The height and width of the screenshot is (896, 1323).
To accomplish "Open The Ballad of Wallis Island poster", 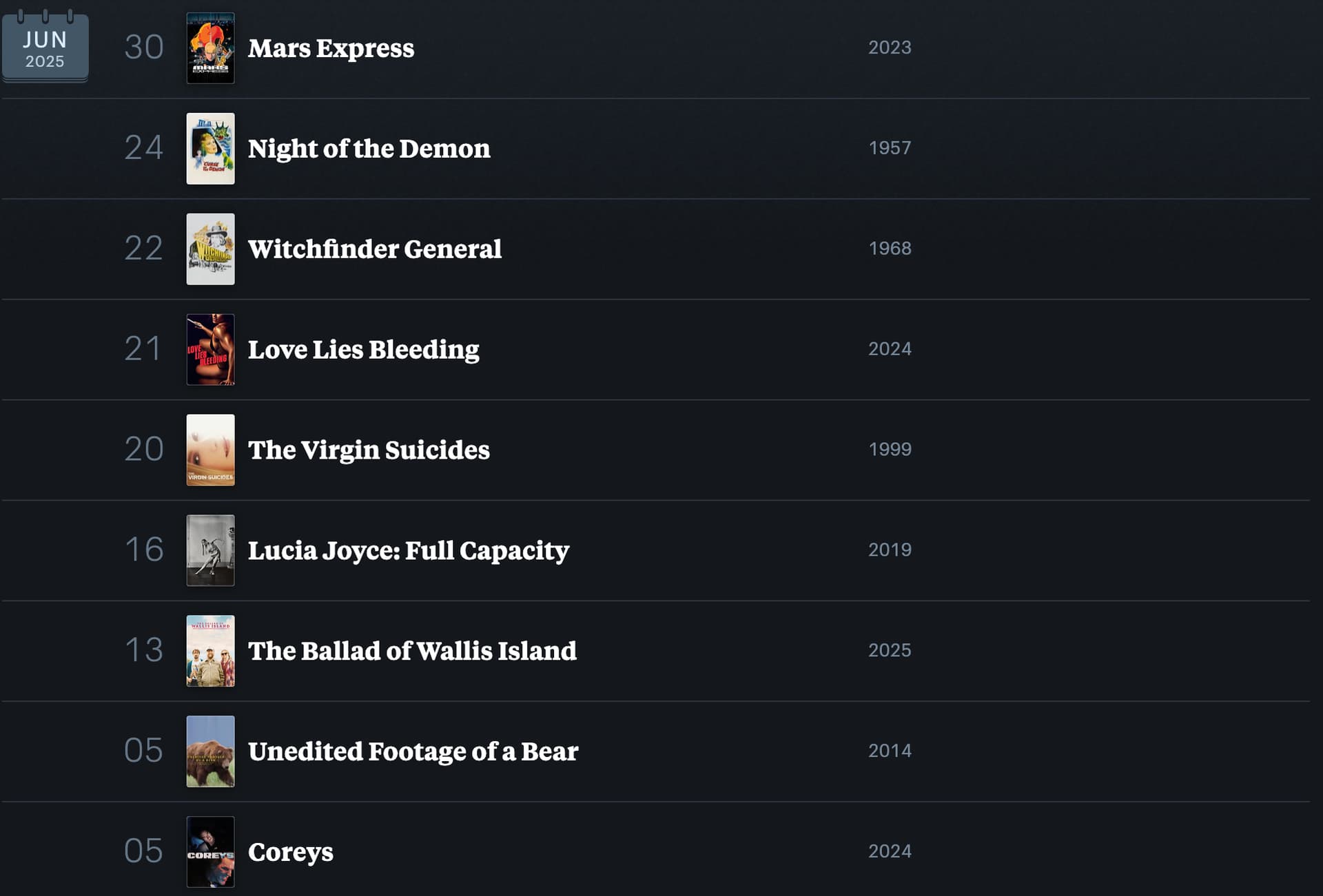I will tap(210, 652).
